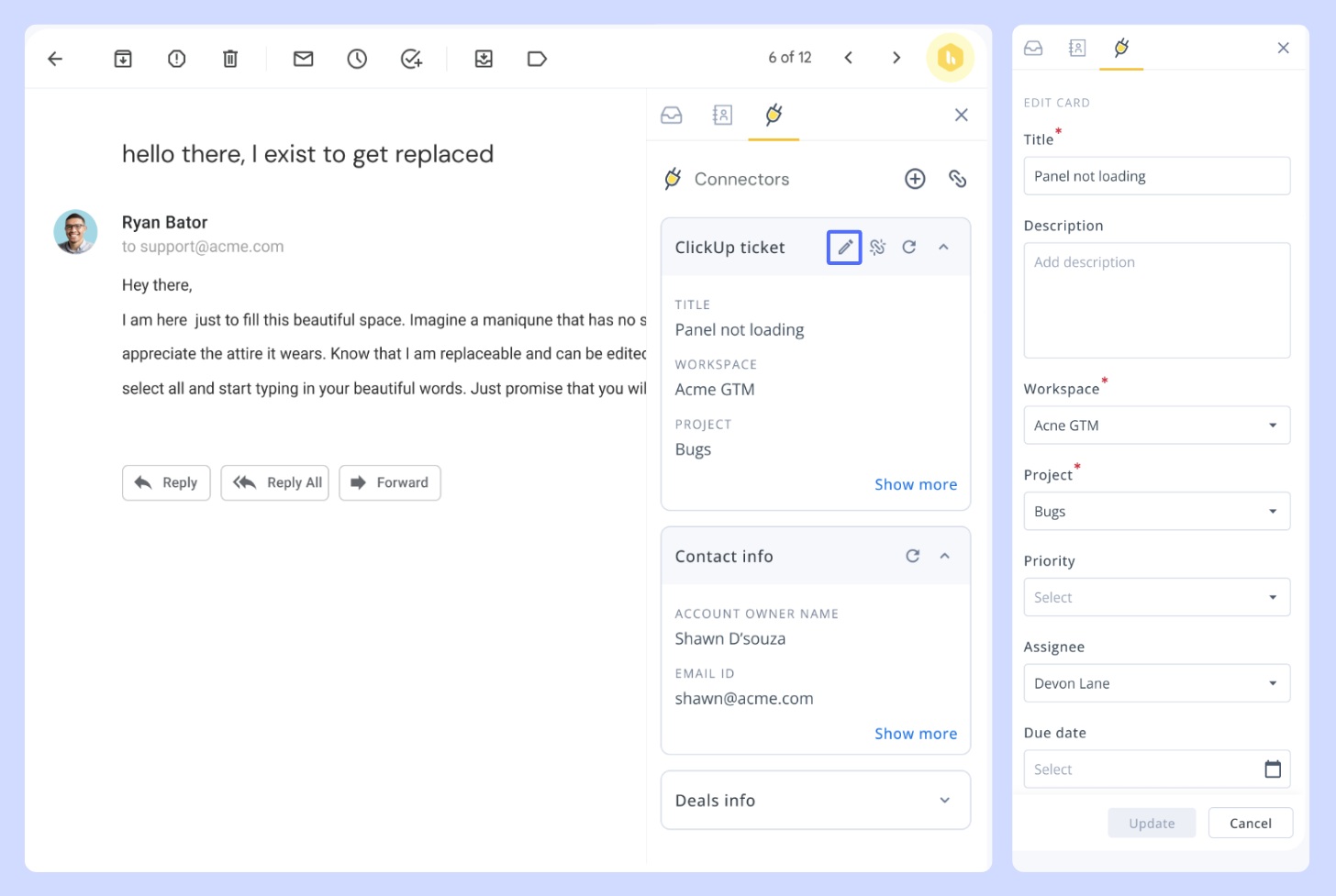The width and height of the screenshot is (1336, 896).
Task: Open the Workspace dropdown
Action: click(x=1157, y=426)
